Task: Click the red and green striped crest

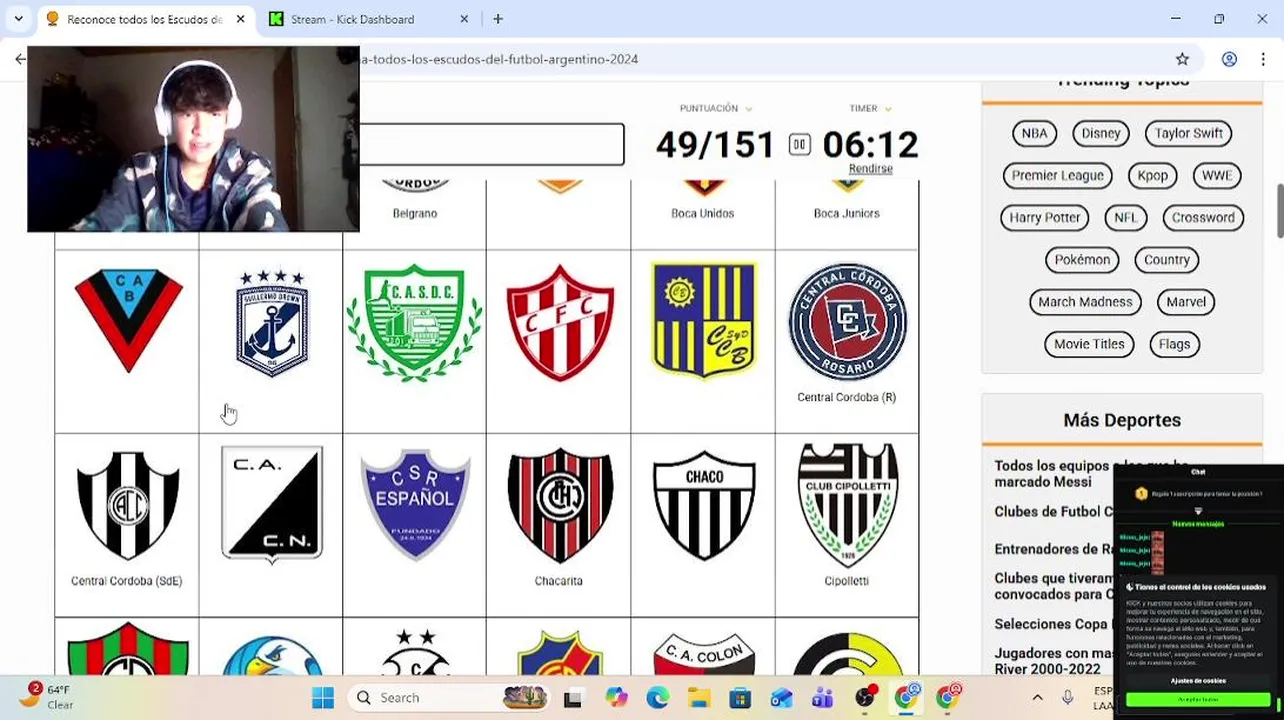Action: 128,650
